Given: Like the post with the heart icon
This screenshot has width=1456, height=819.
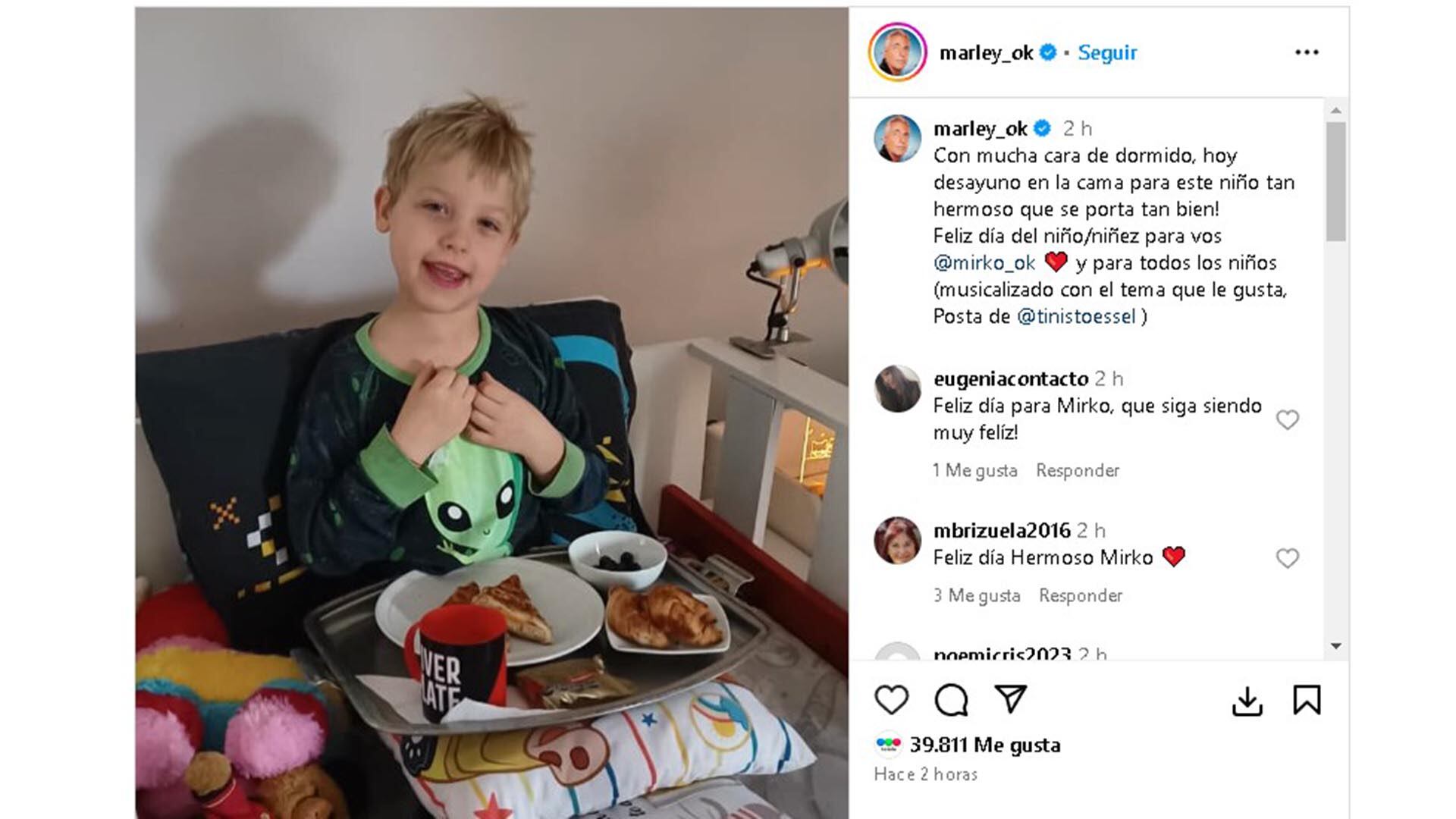Looking at the screenshot, I should (x=891, y=699).
